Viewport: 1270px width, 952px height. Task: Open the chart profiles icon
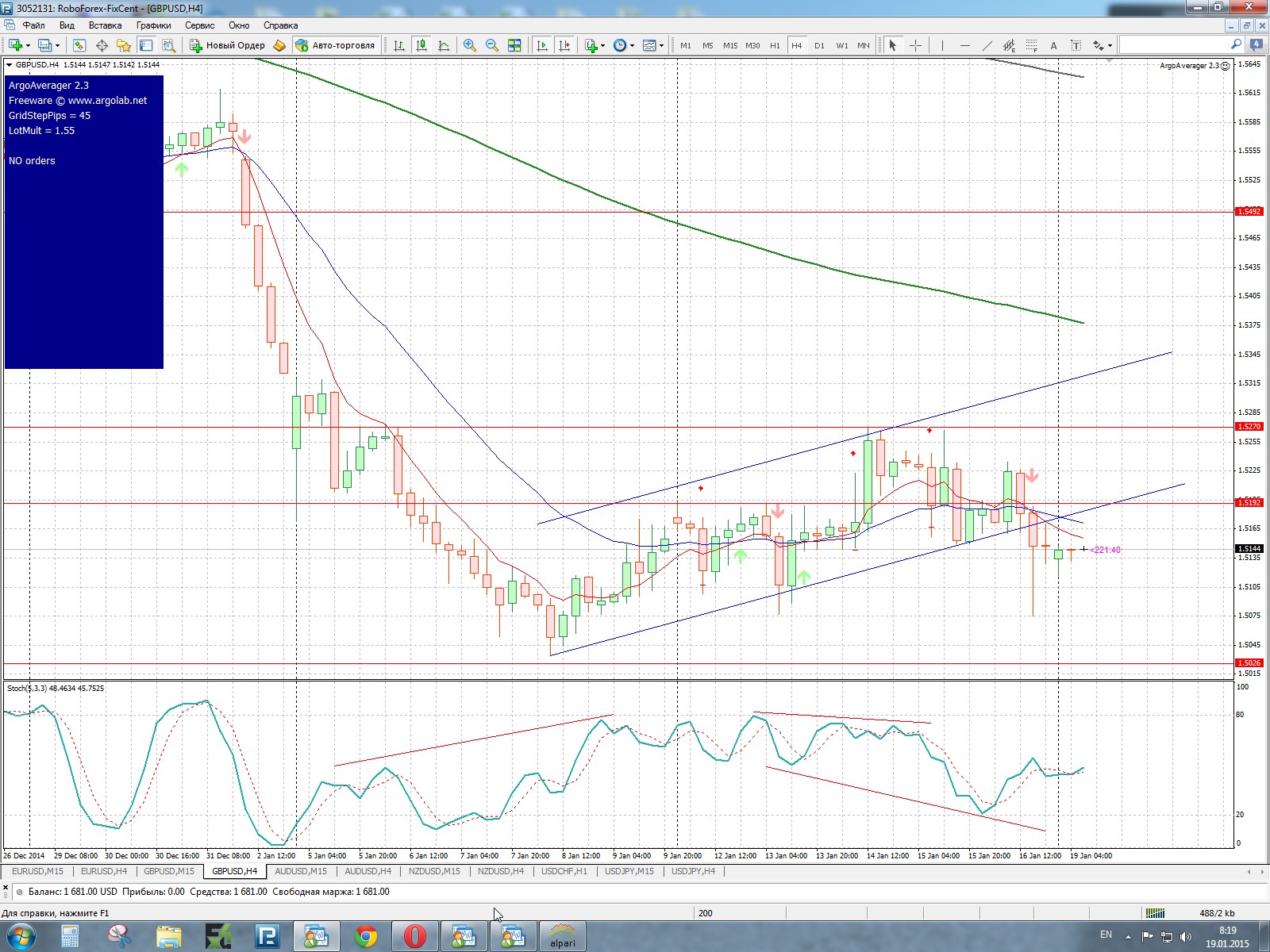(x=45, y=45)
